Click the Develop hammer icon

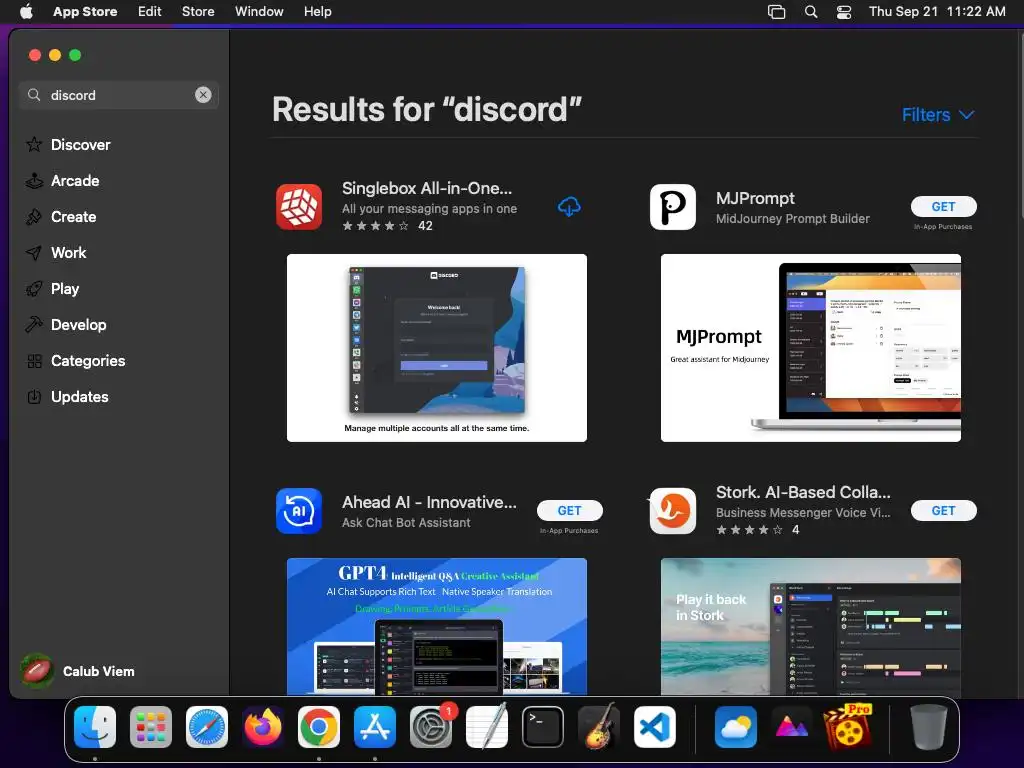(34, 325)
